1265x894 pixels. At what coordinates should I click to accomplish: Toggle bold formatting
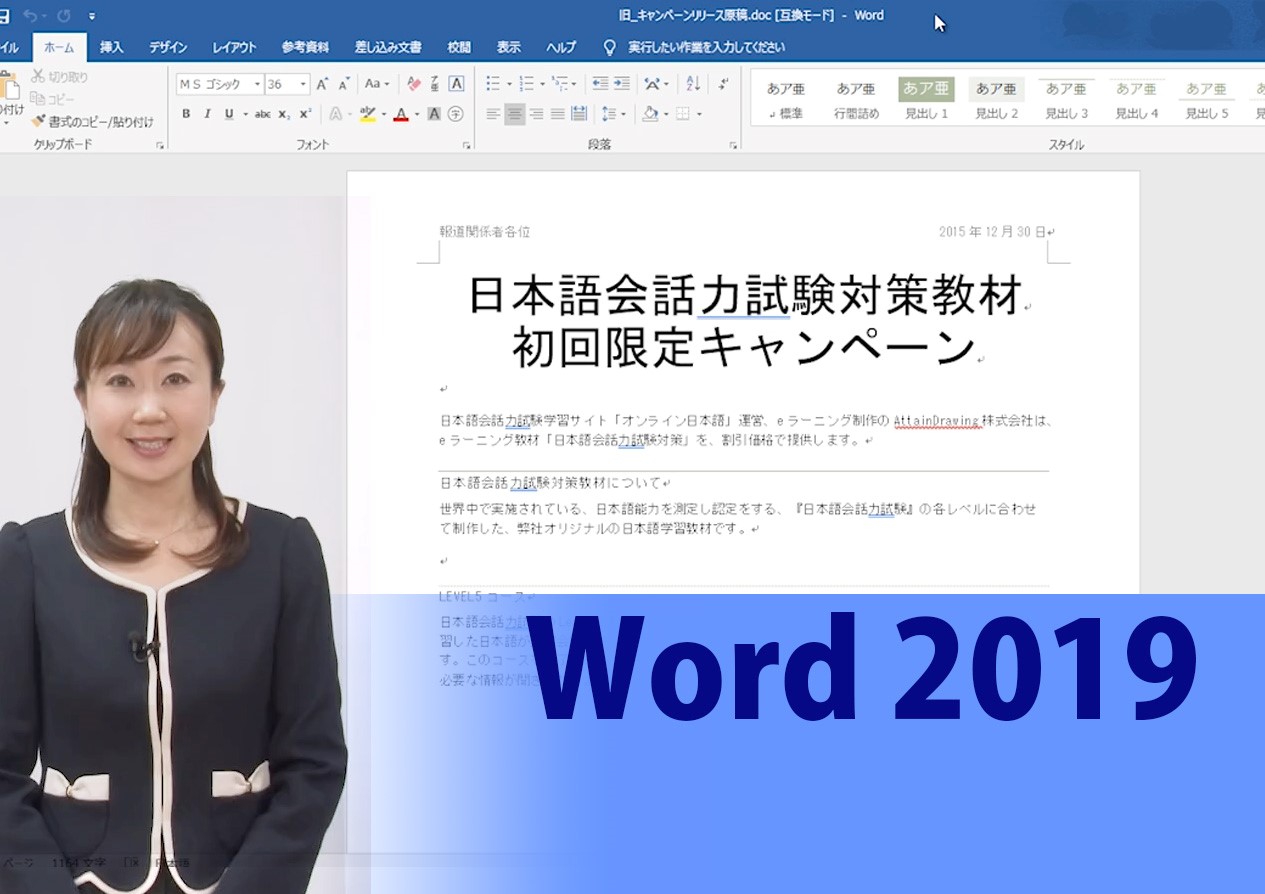[186, 114]
